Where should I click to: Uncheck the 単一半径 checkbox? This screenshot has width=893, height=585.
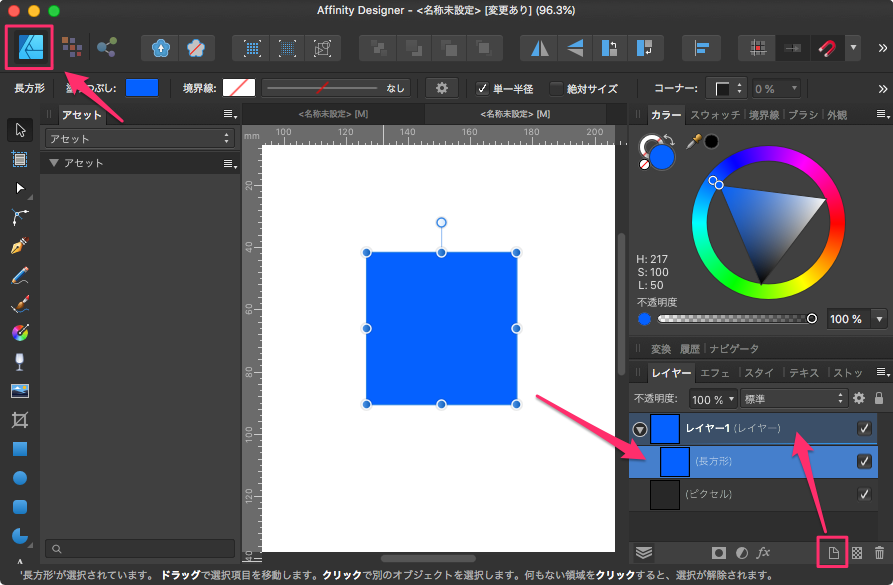coord(482,88)
